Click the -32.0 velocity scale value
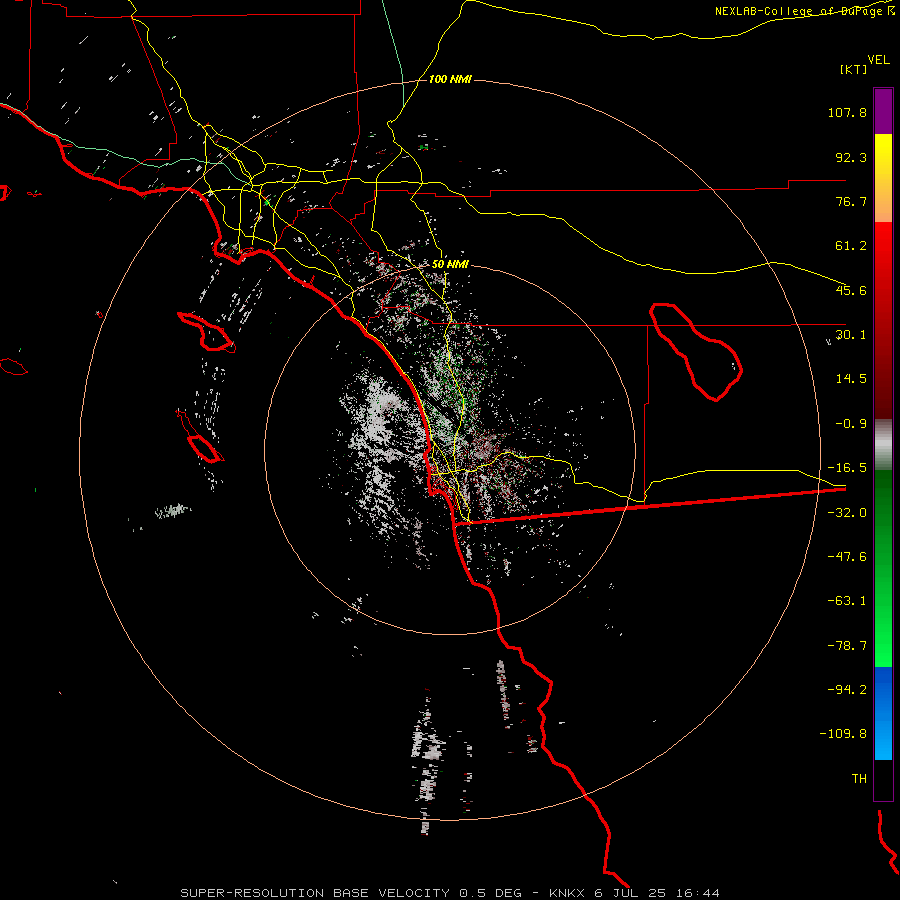900x900 pixels. coord(847,513)
